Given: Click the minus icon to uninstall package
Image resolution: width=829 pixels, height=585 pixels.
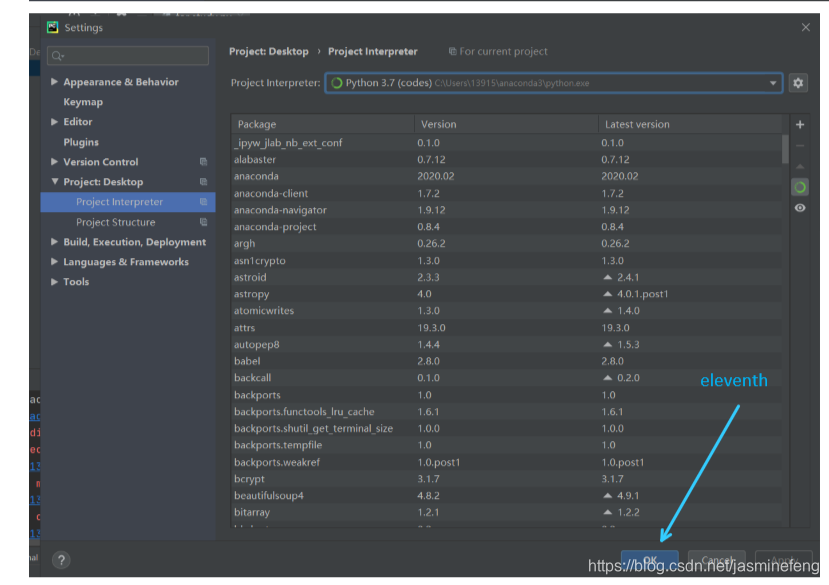Looking at the screenshot, I should click(x=800, y=145).
